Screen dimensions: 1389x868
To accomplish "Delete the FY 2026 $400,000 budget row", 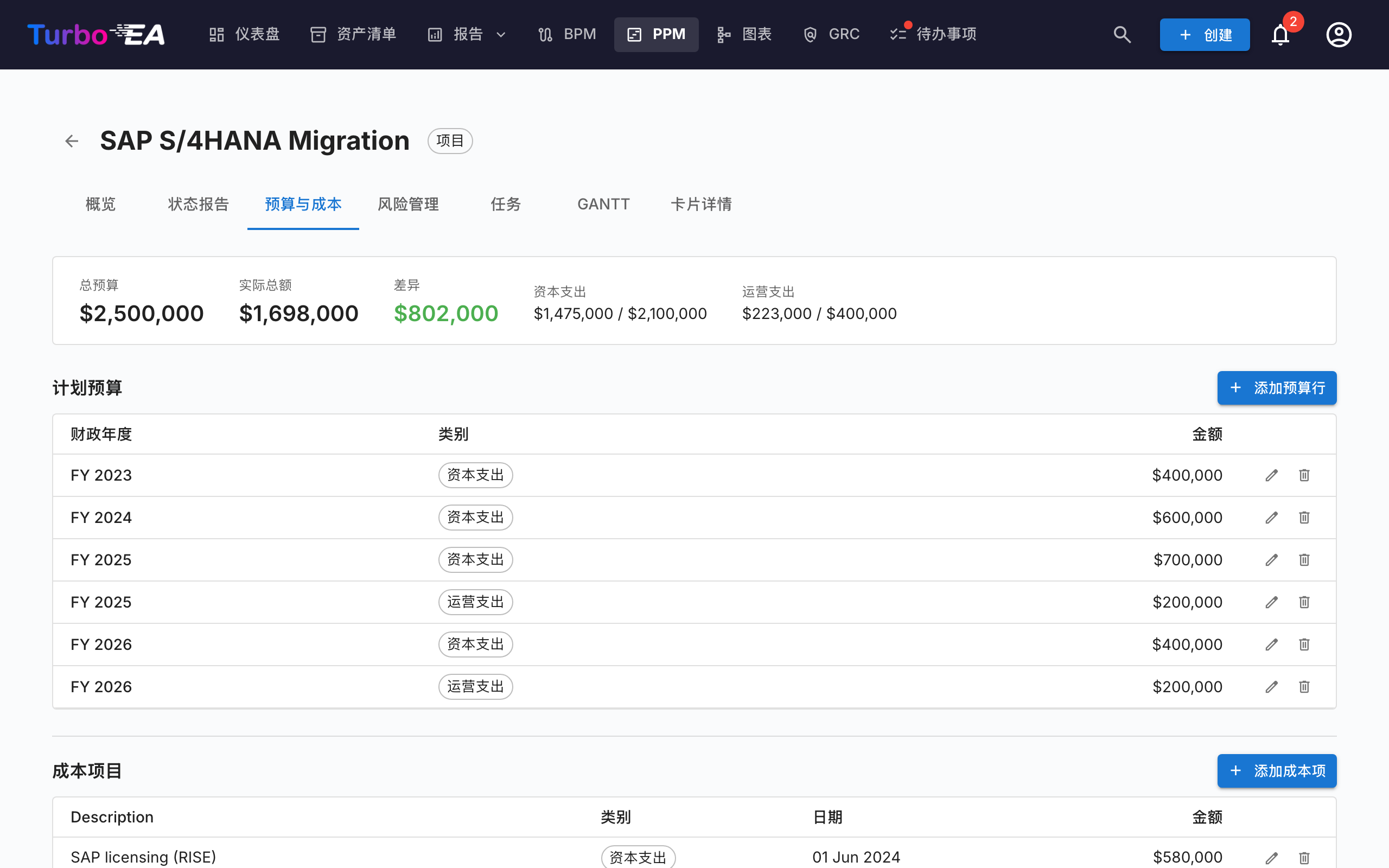I will tap(1304, 644).
